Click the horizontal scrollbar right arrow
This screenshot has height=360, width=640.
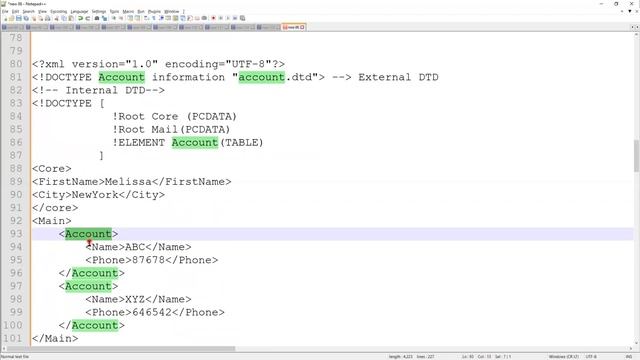point(631,349)
